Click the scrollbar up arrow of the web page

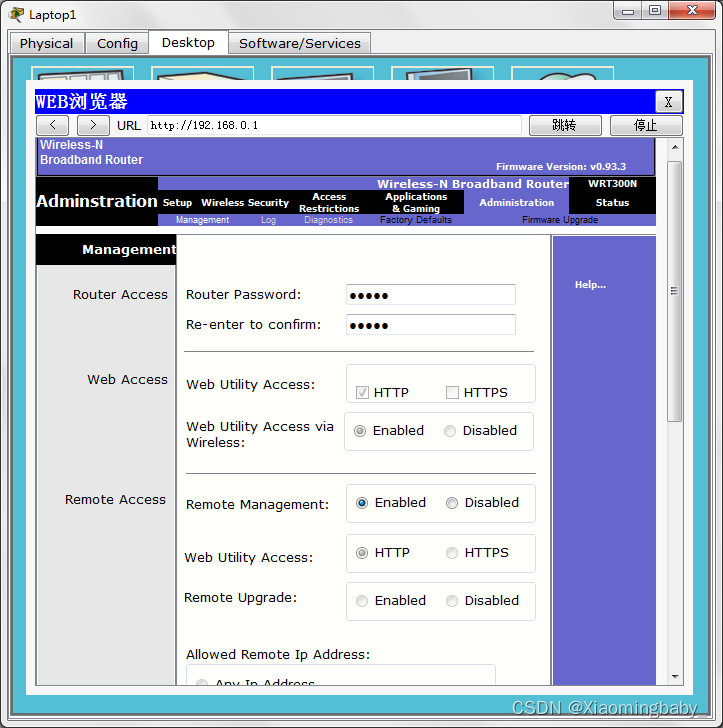click(675, 147)
